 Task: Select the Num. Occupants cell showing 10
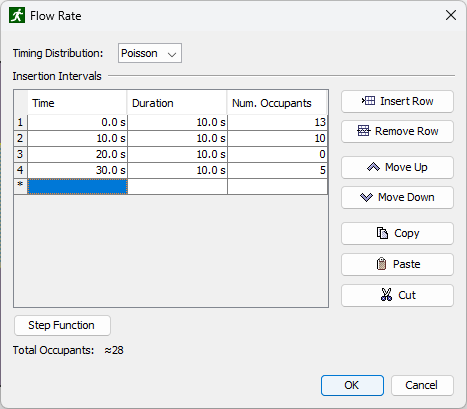[277, 138]
